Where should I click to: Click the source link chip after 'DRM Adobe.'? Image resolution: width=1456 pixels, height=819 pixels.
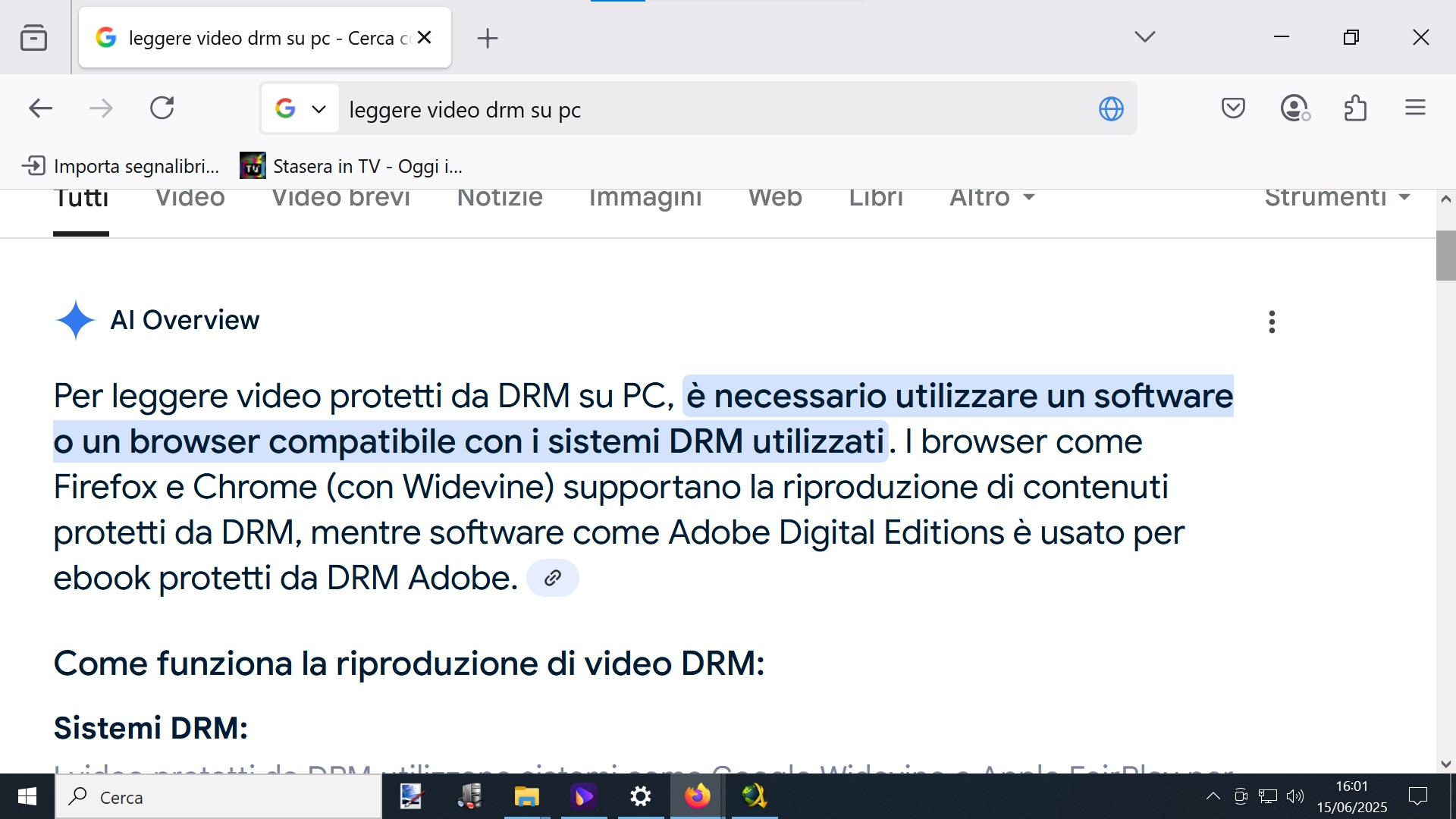553,578
